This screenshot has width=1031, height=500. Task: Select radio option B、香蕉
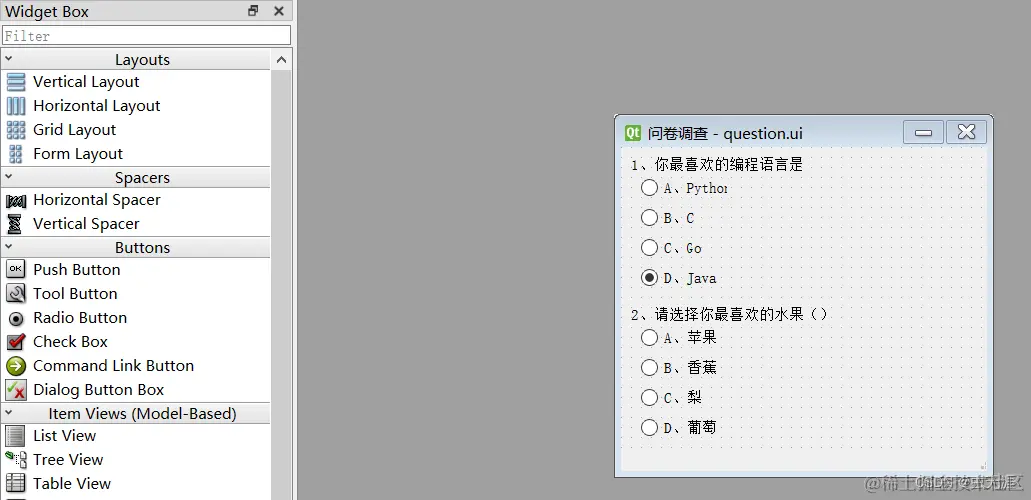click(679, 368)
